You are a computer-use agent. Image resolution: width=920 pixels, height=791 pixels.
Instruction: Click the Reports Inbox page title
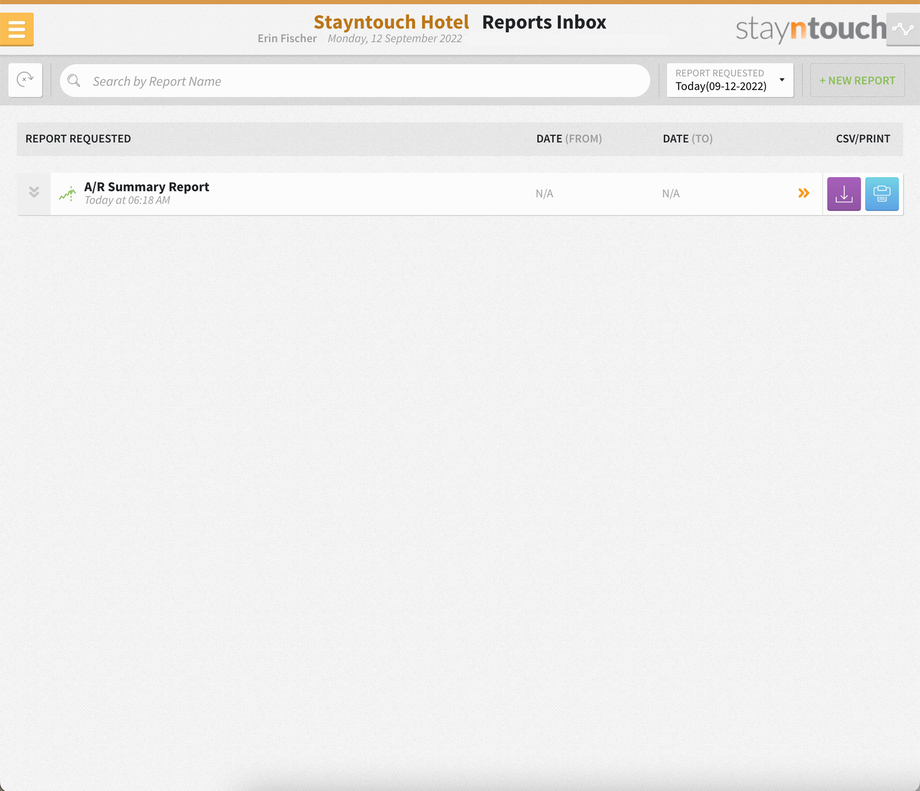click(544, 22)
